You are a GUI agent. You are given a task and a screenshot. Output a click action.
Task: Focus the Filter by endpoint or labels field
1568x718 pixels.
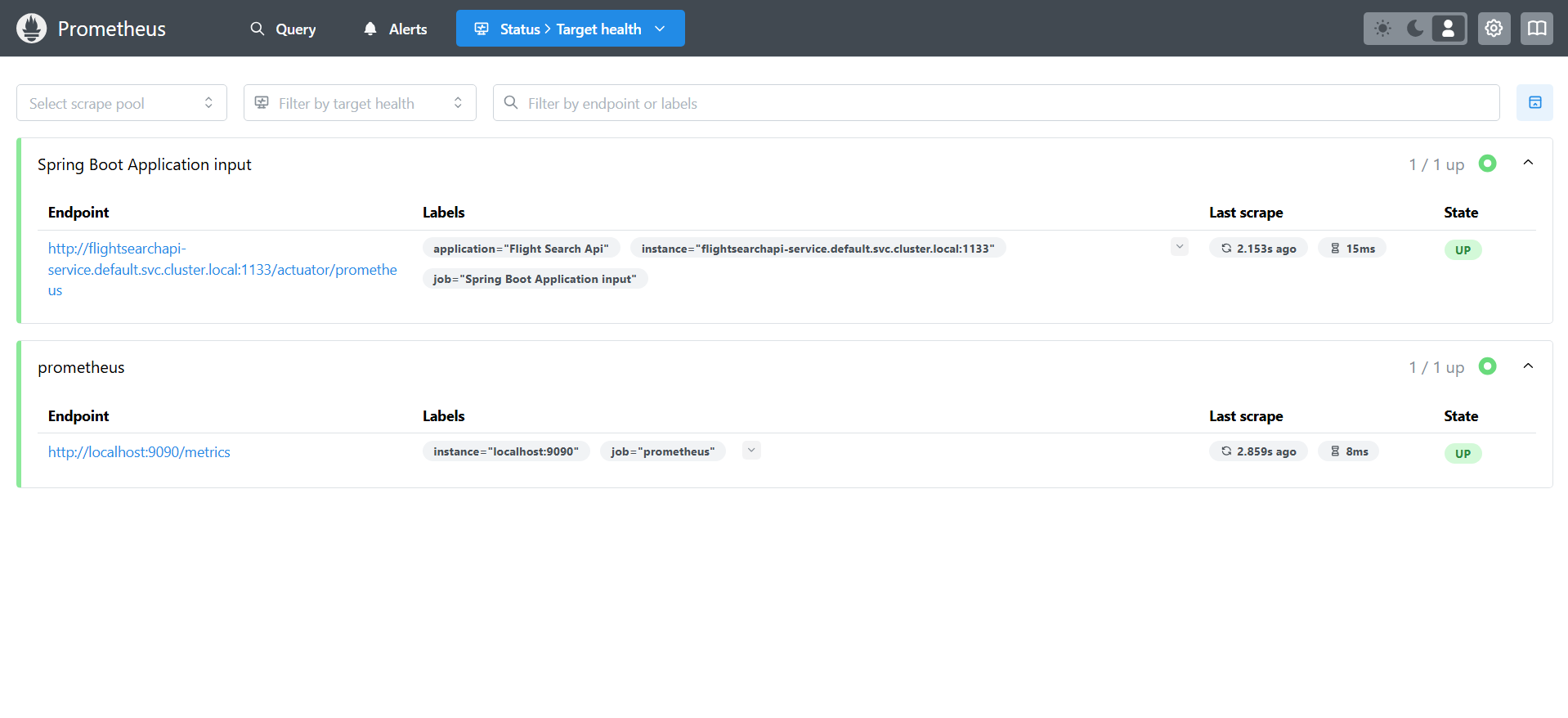996,103
